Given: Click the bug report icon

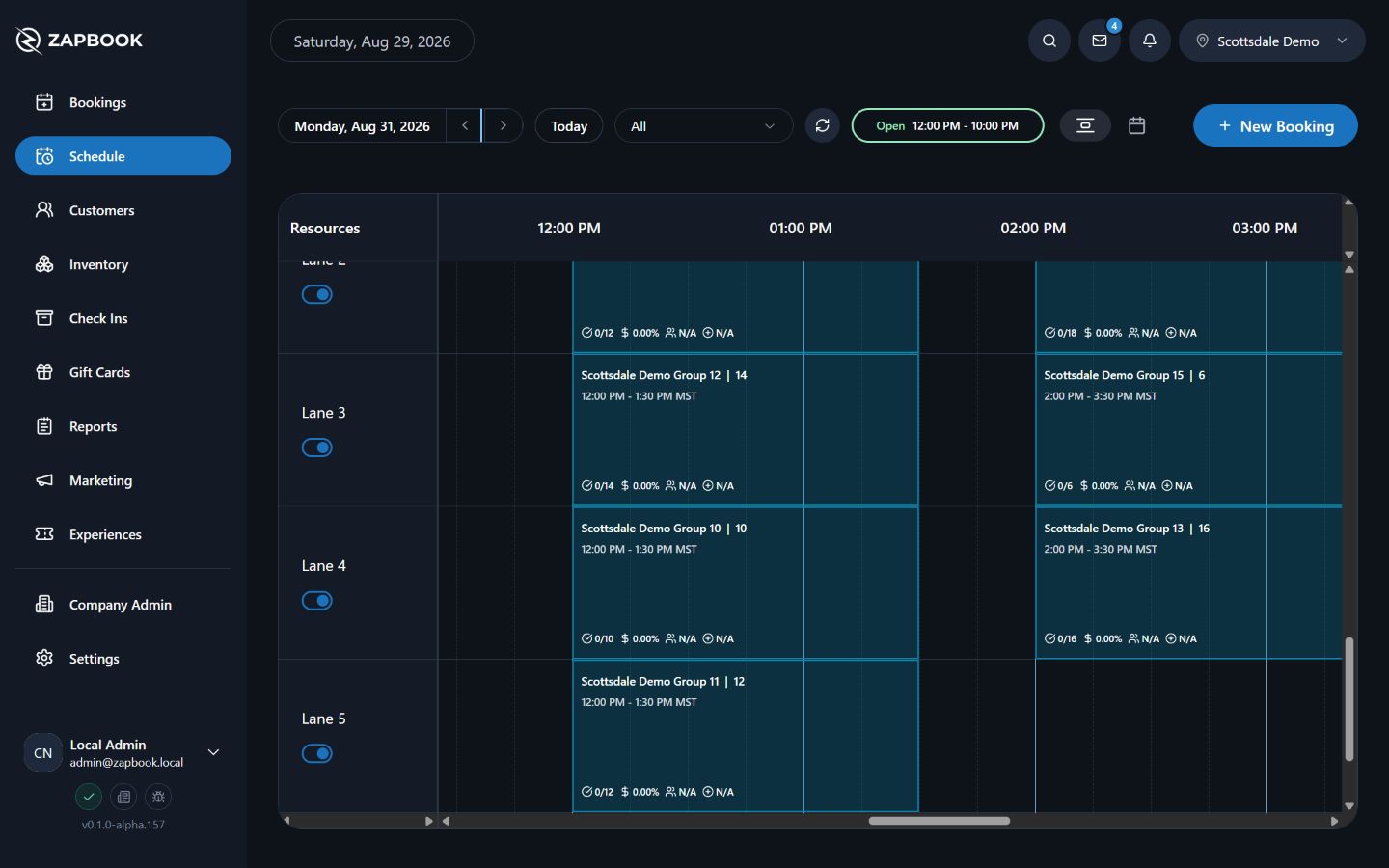Looking at the screenshot, I should click(x=158, y=797).
